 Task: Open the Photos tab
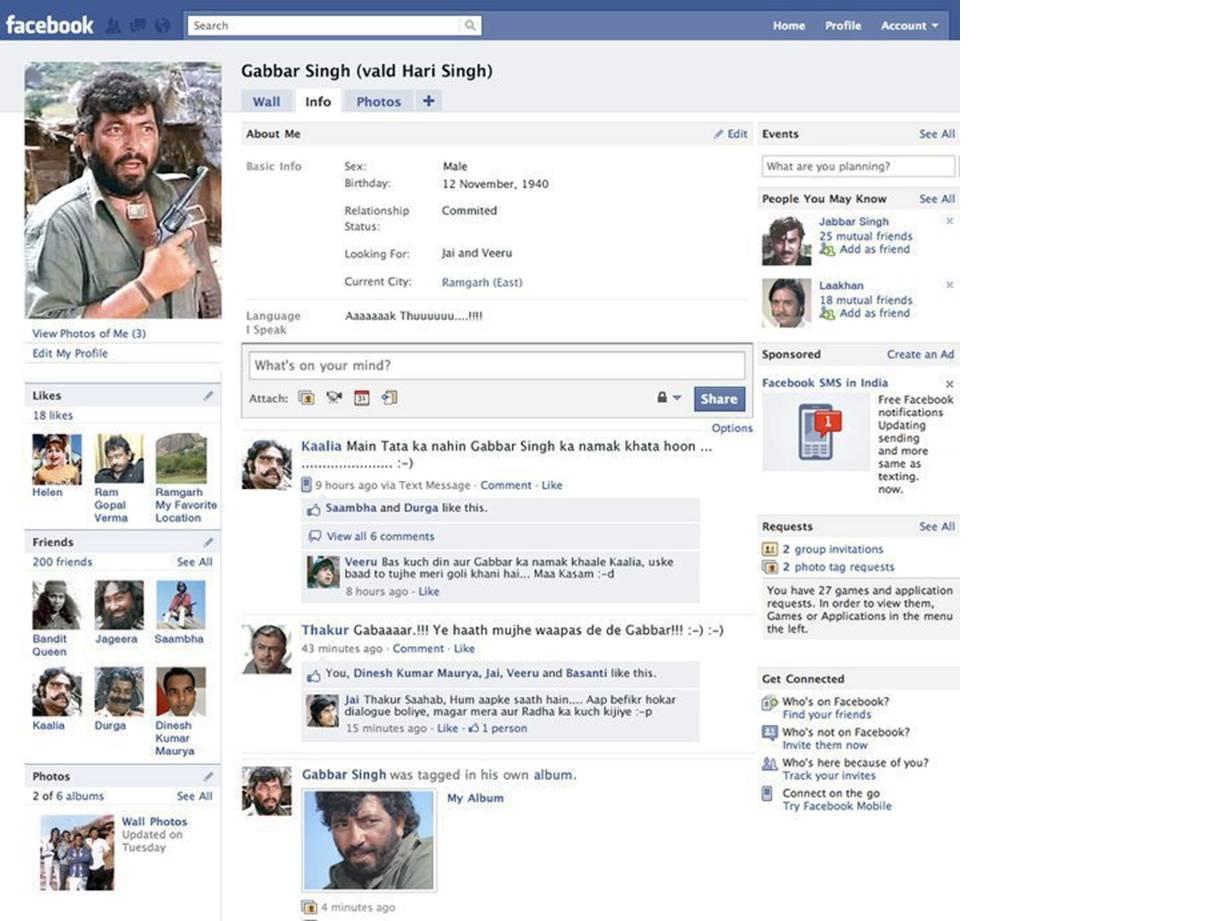coord(378,101)
